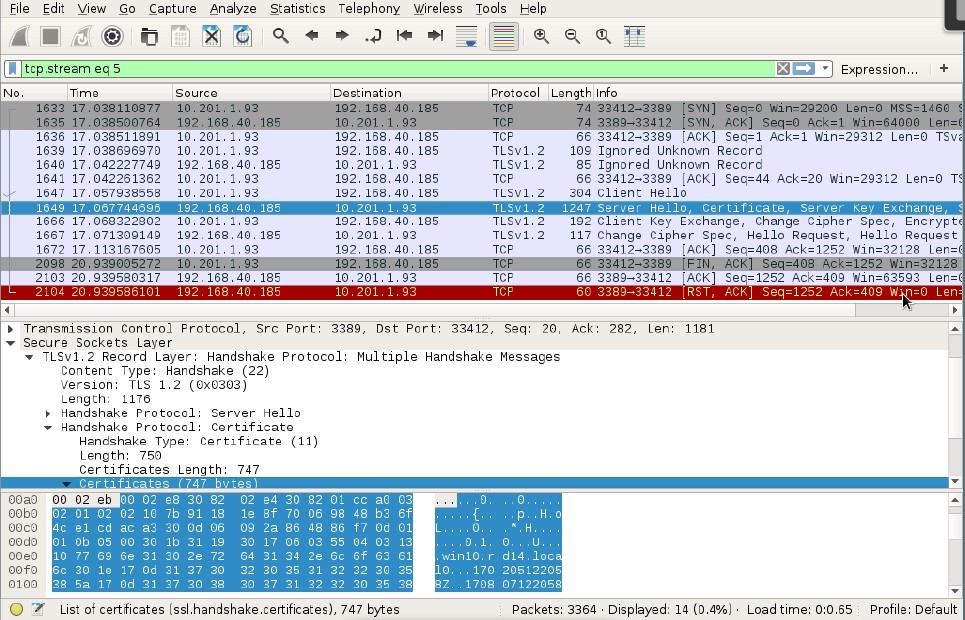Screen dimensions: 965x620
Task: Collapse Handshake Protocol: Certificate node
Action: click(48, 428)
